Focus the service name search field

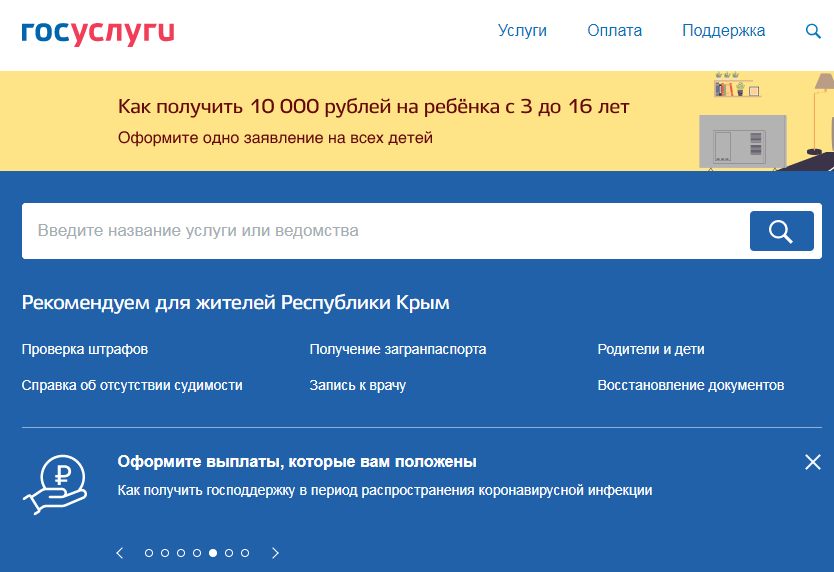tap(386, 231)
